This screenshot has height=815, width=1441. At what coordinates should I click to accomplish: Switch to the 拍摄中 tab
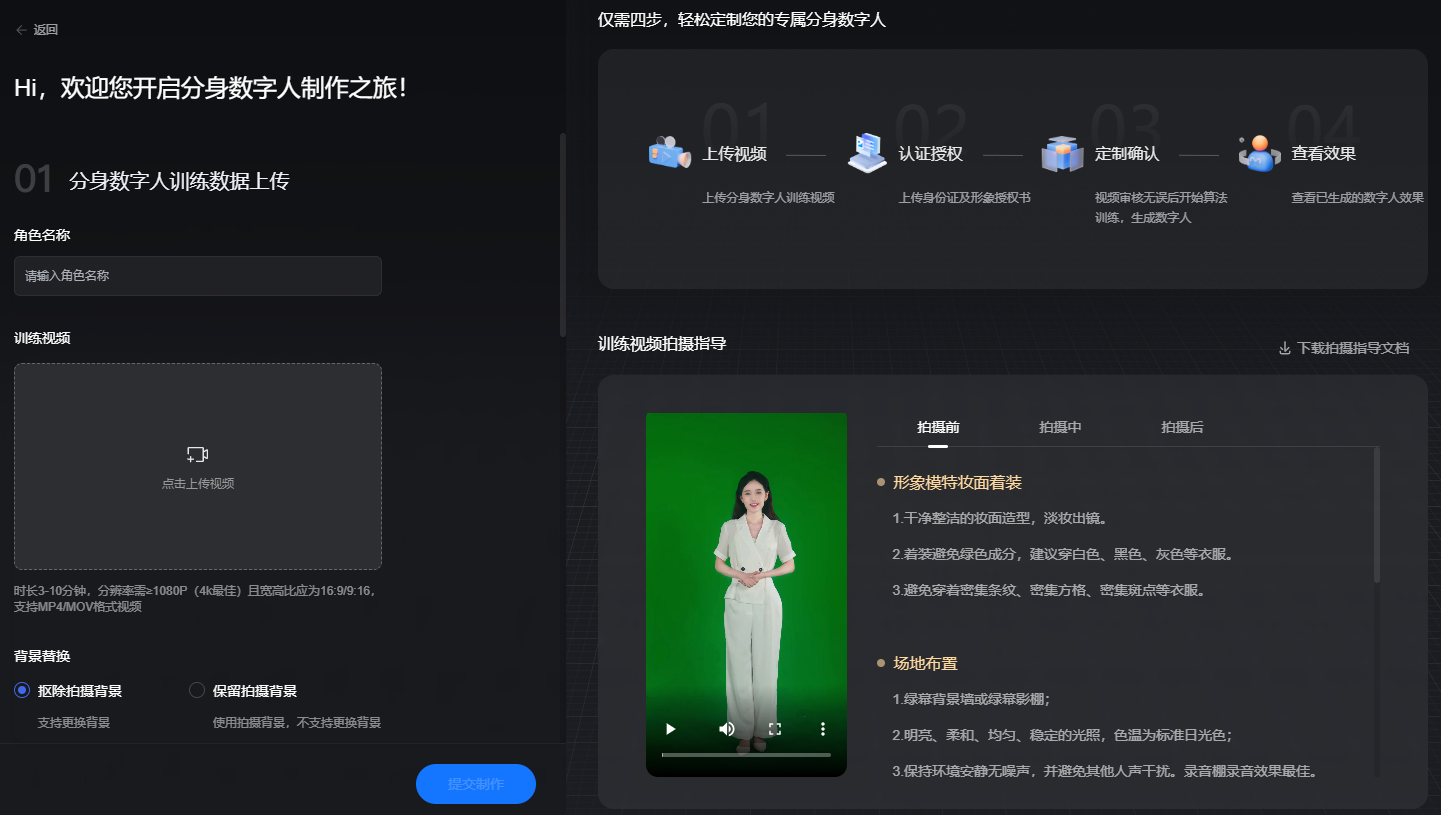[x=1060, y=427]
